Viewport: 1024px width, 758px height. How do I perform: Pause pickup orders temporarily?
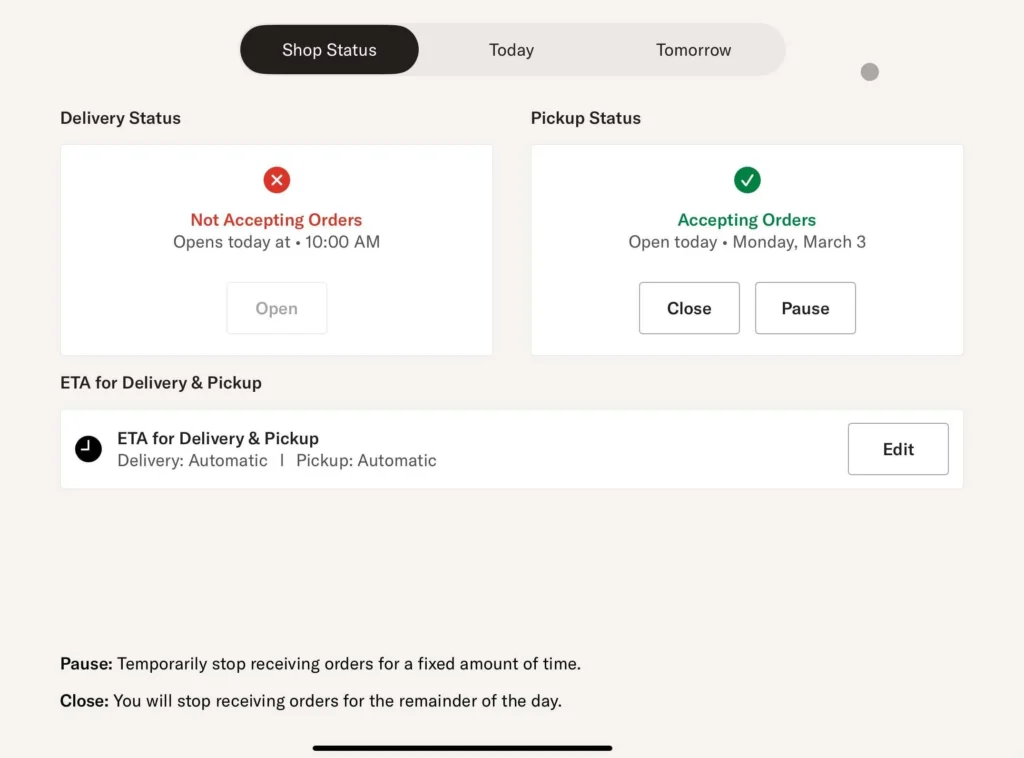pos(805,308)
